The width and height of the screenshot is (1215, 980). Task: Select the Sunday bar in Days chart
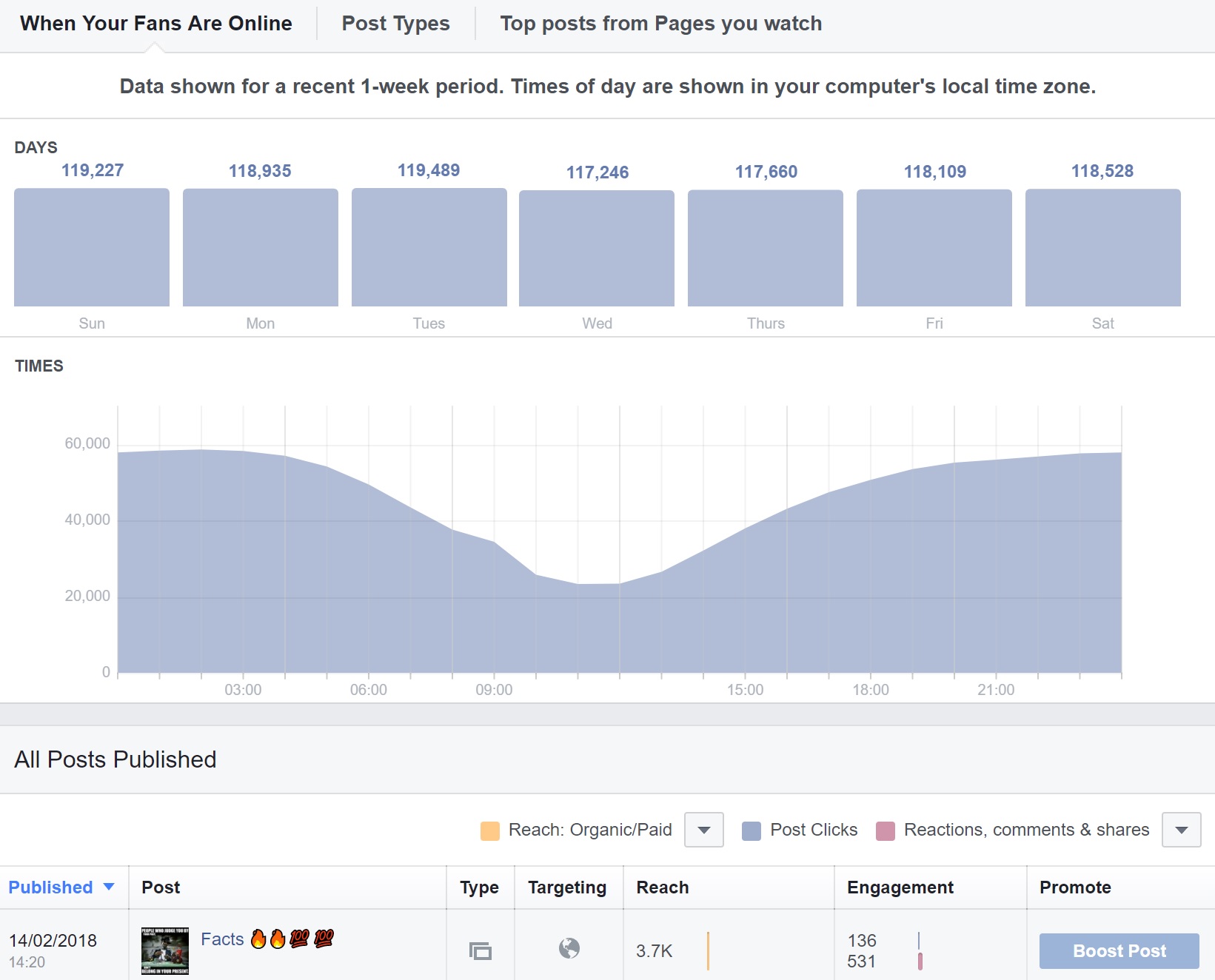[x=92, y=247]
